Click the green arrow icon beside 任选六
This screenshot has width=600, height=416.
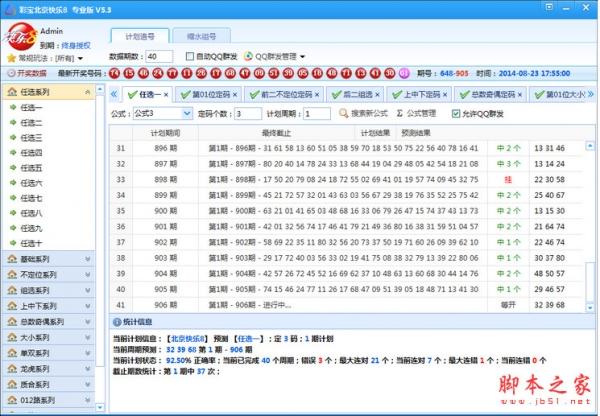click(x=13, y=183)
